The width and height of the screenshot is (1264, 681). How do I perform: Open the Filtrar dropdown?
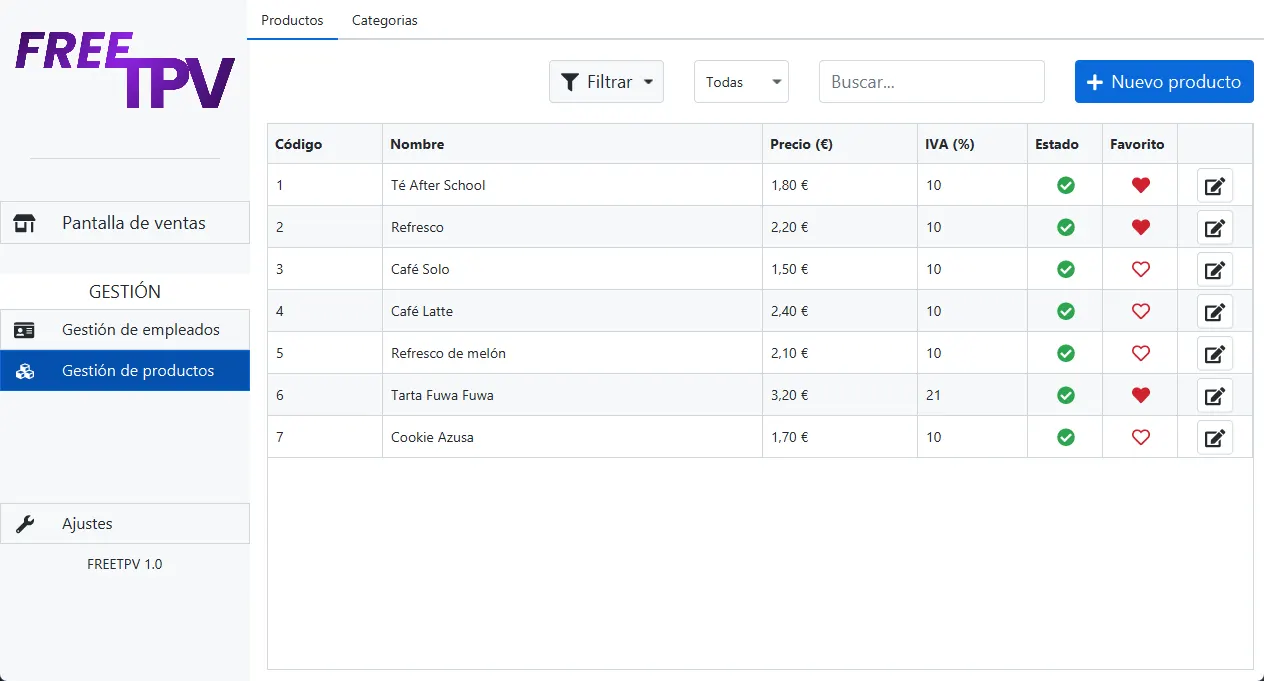click(x=606, y=82)
